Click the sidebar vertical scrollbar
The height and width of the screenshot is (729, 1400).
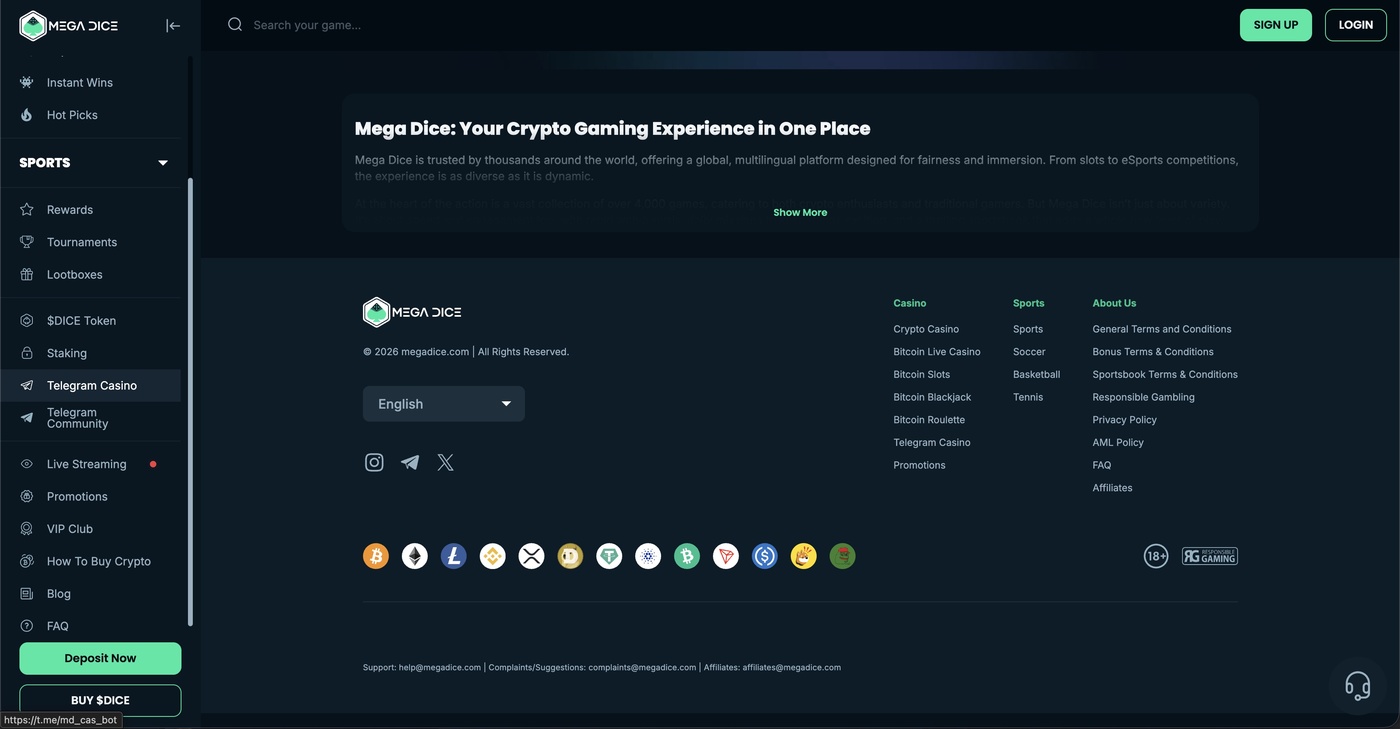[x=190, y=403]
